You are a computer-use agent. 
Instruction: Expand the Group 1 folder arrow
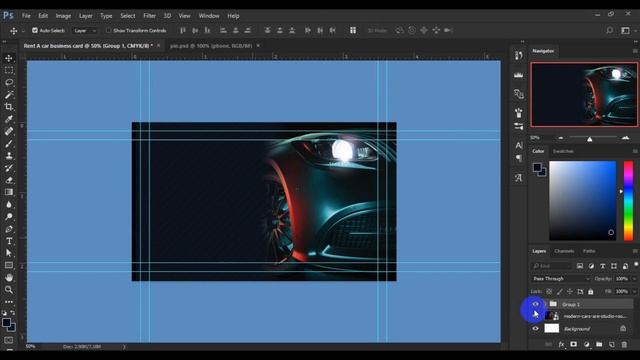546,304
